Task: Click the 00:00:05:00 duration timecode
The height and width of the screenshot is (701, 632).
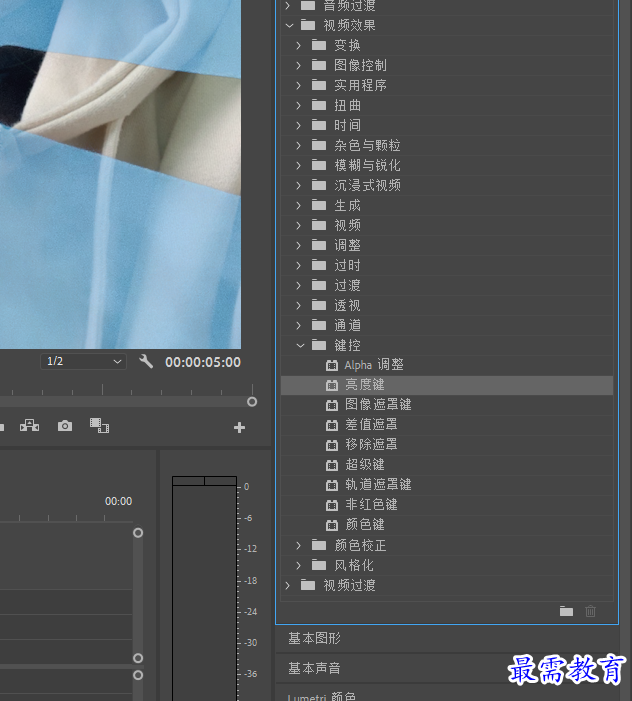Action: pyautogui.click(x=203, y=362)
